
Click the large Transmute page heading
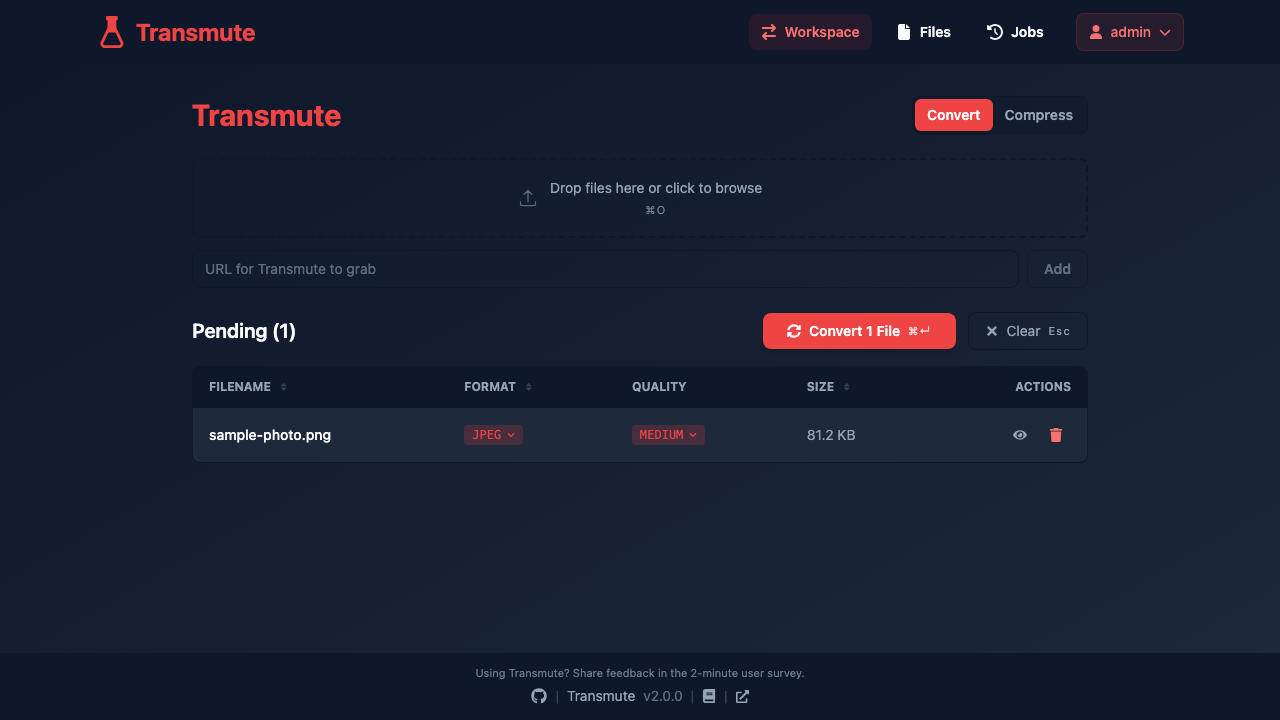[x=267, y=115]
